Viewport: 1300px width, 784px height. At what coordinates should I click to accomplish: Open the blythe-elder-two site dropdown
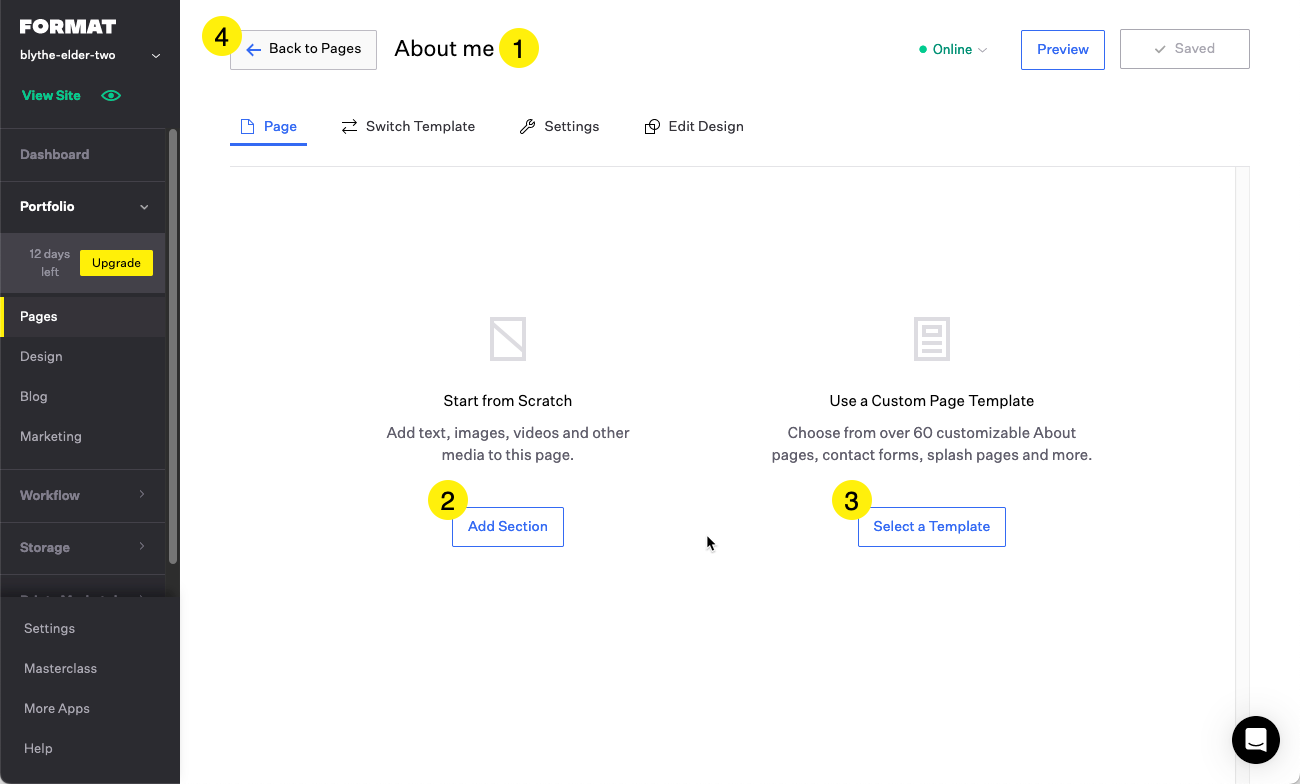point(155,54)
